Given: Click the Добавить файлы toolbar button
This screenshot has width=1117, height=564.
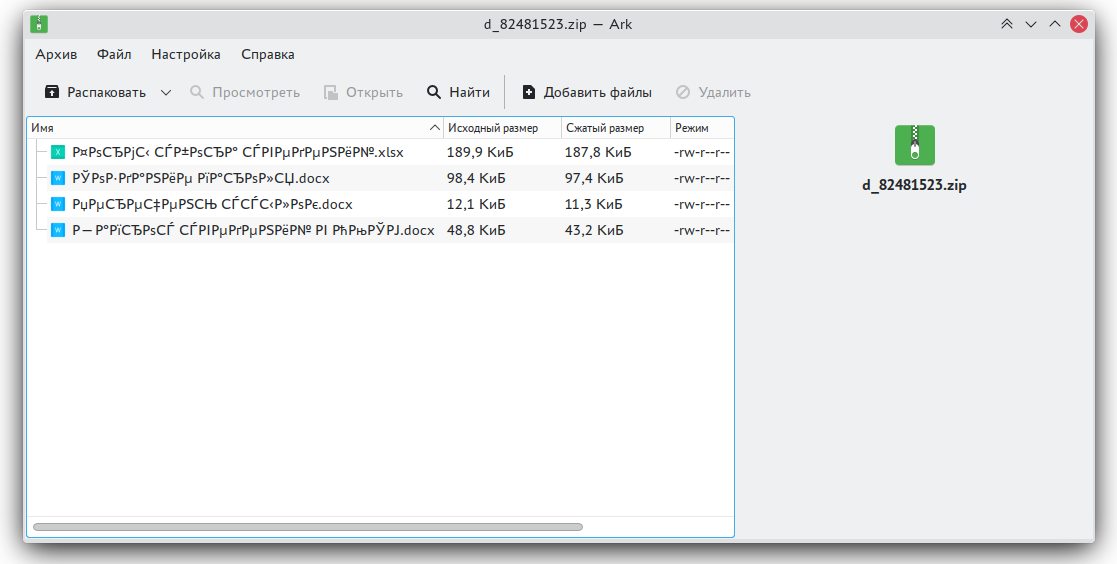Looking at the screenshot, I should click(587, 92).
